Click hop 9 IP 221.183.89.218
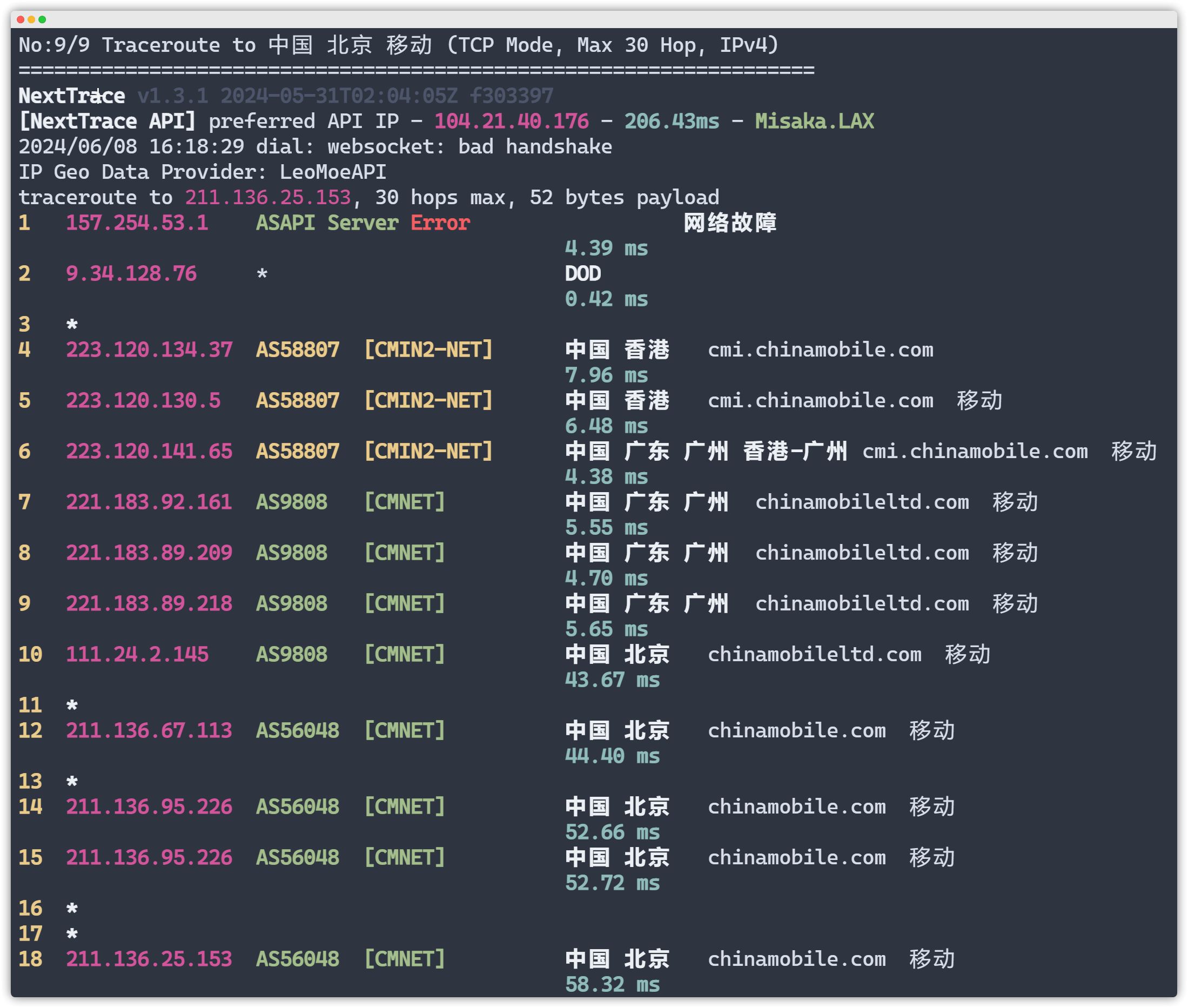Viewport: 1188px width, 1008px height. click(149, 604)
